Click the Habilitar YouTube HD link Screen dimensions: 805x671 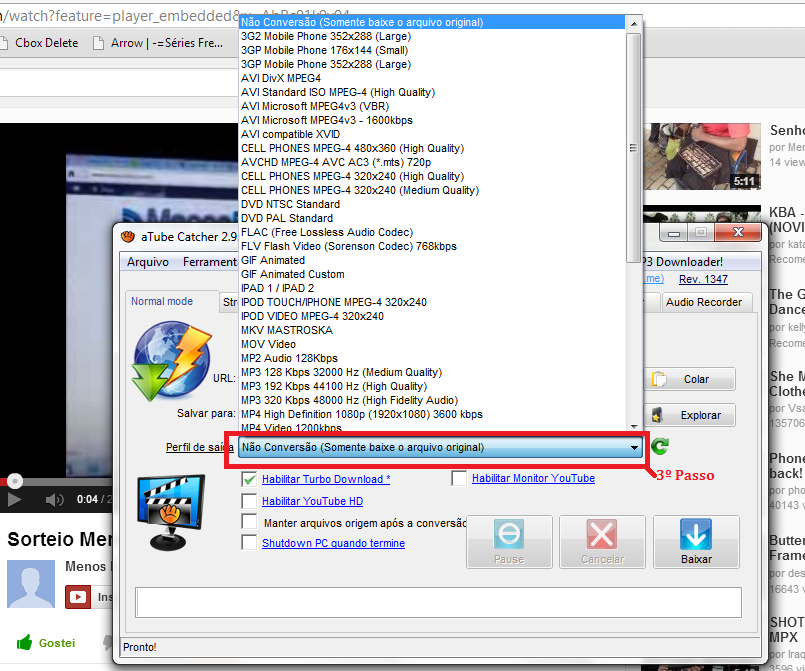[313, 501]
